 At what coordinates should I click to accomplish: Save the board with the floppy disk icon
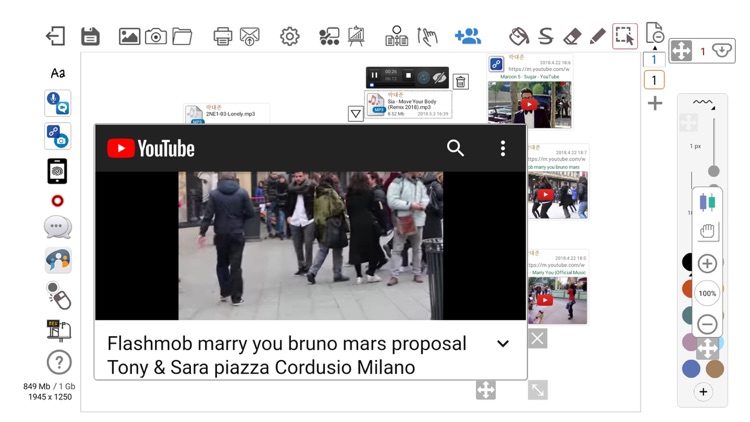click(x=90, y=36)
